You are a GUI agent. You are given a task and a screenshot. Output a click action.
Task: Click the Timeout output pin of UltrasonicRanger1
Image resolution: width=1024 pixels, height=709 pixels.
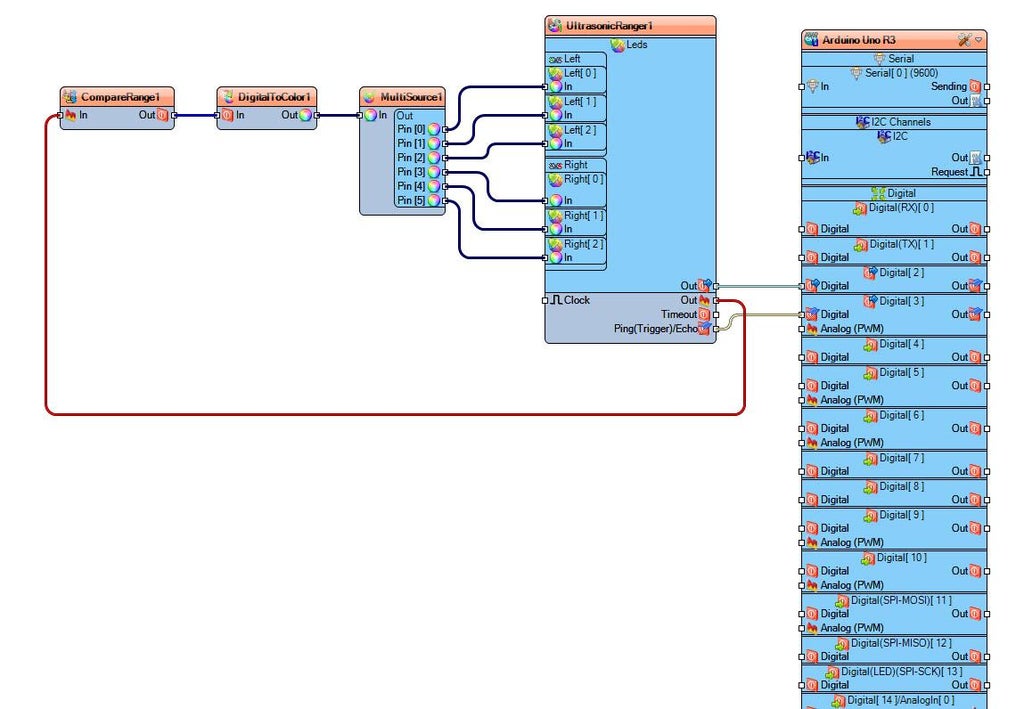coord(716,315)
